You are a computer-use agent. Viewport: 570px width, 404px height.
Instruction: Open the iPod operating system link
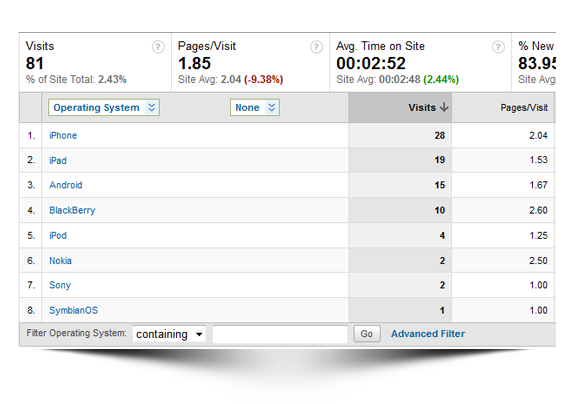(x=58, y=235)
